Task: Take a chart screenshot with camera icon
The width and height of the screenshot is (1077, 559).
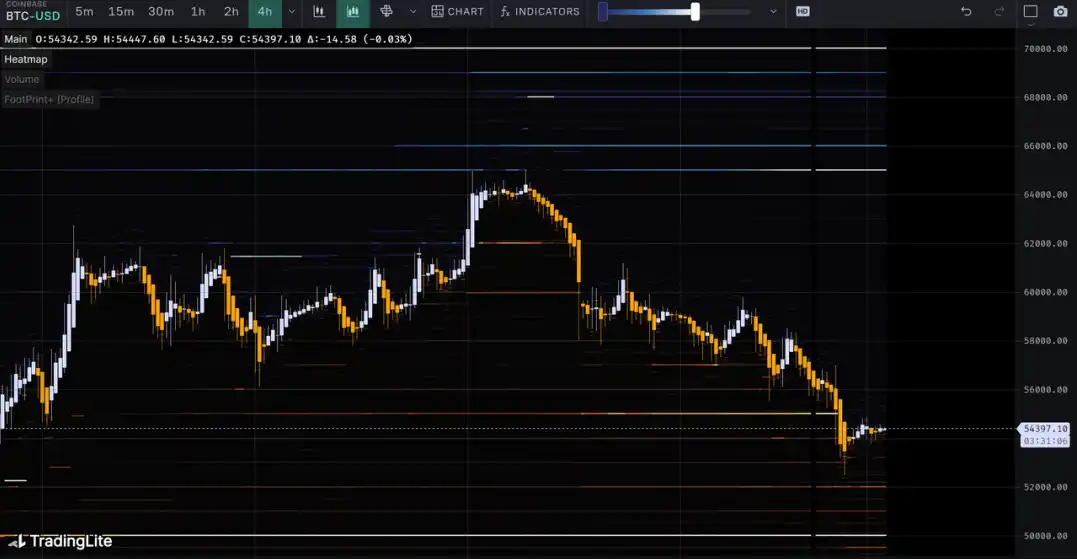Action: tap(1060, 12)
